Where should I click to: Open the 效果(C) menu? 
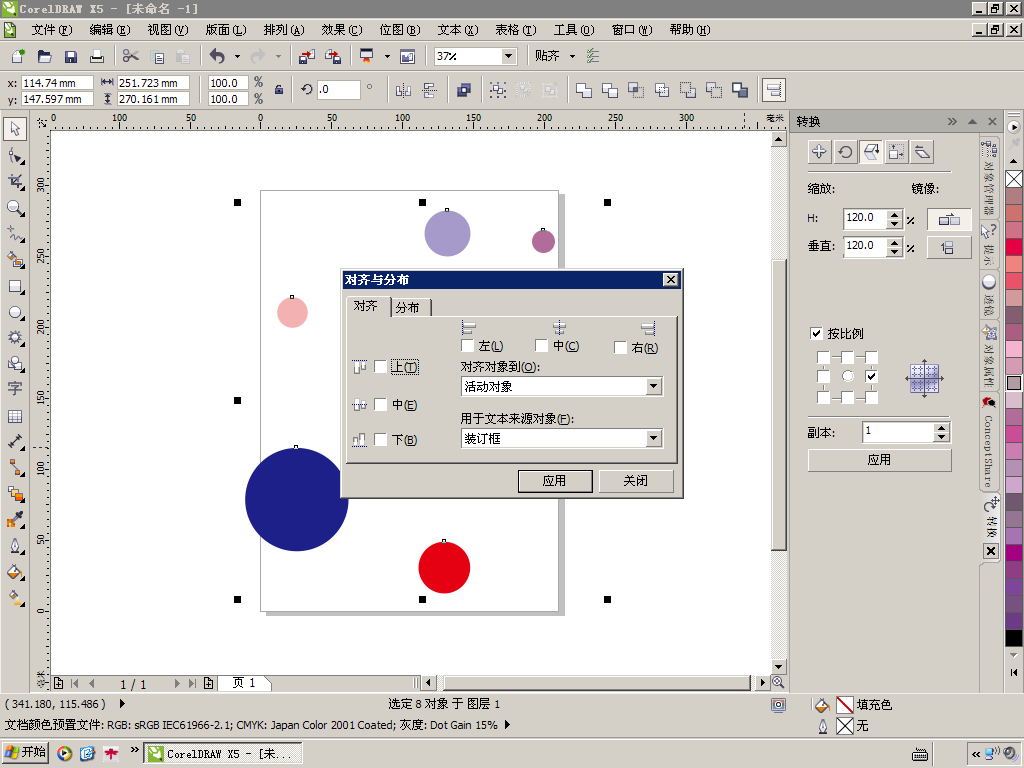342,30
